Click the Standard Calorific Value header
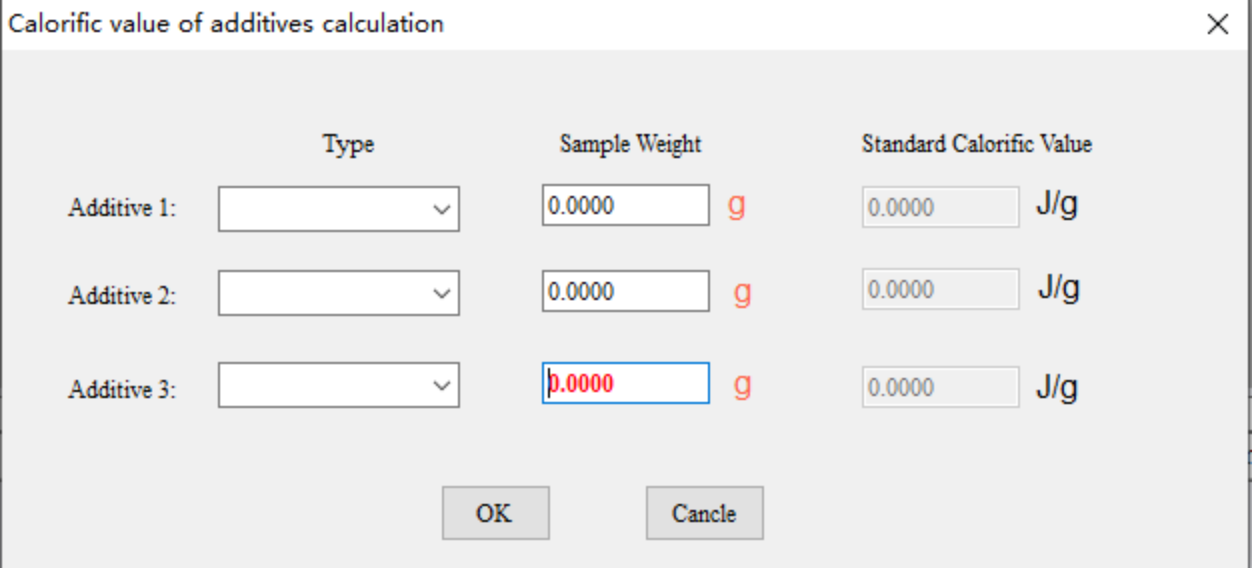This screenshot has width=1252, height=568. 976,144
